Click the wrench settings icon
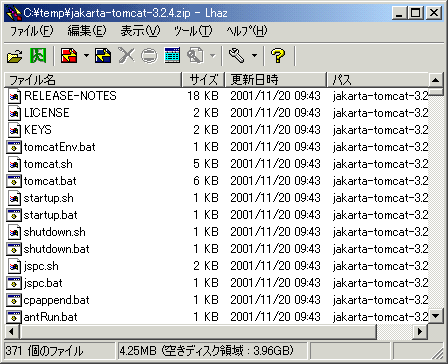448x364 pixels. [x=237, y=56]
